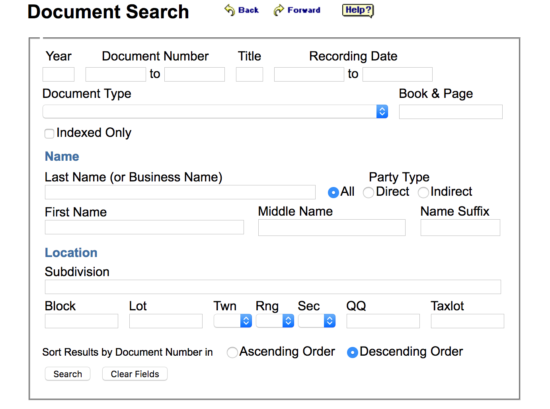
Task: Click the Search button
Action: [x=68, y=374]
